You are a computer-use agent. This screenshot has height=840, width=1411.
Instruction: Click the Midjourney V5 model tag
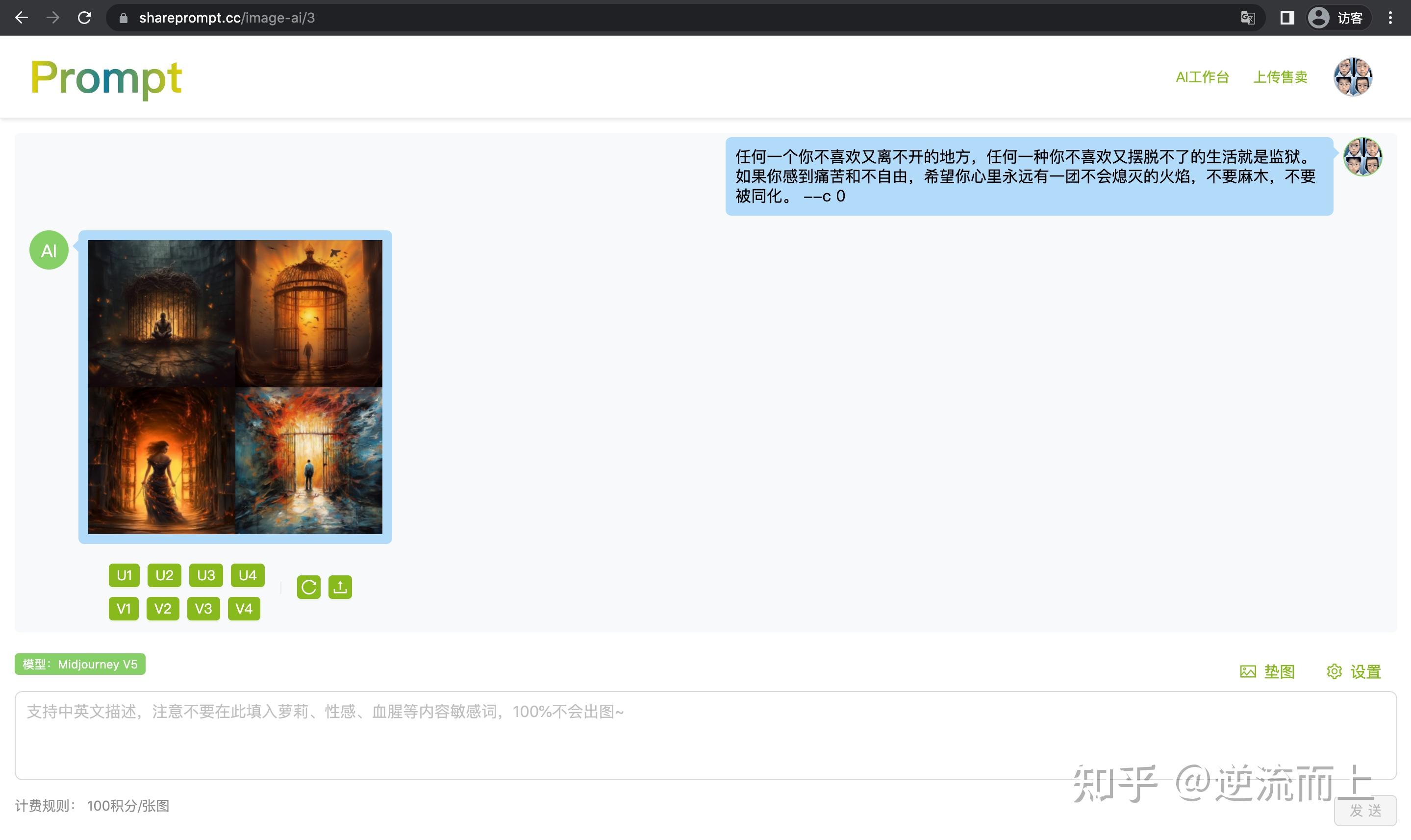point(80,664)
